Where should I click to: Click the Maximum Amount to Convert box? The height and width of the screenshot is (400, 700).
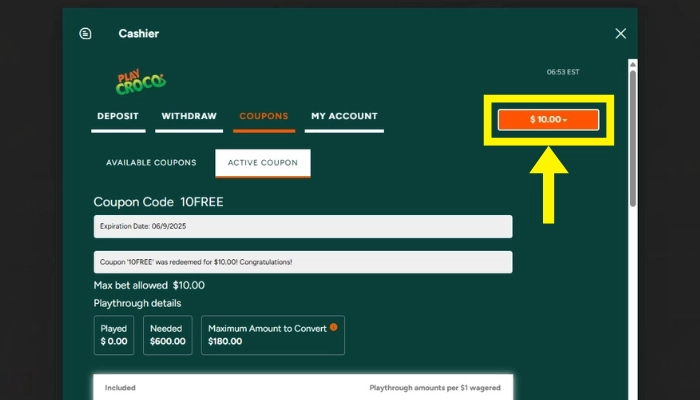(x=272, y=335)
